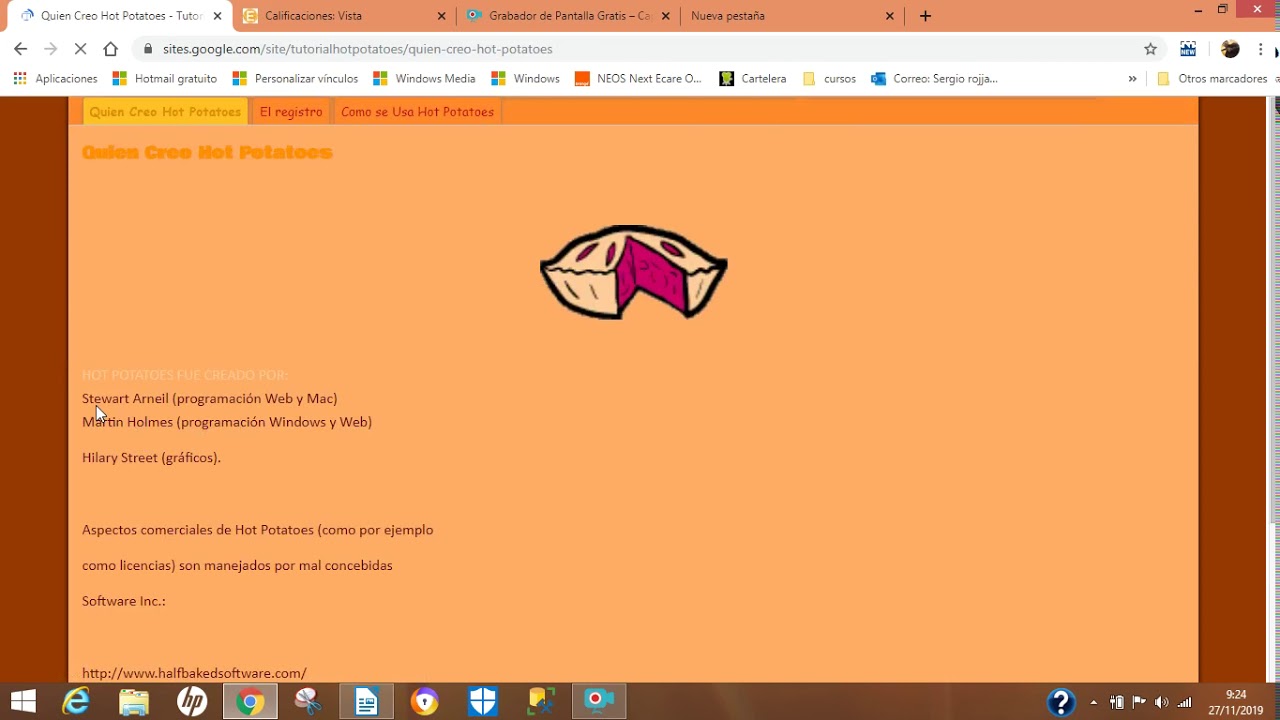Open the Windows Start menu
The height and width of the screenshot is (720, 1280).
coord(22,702)
